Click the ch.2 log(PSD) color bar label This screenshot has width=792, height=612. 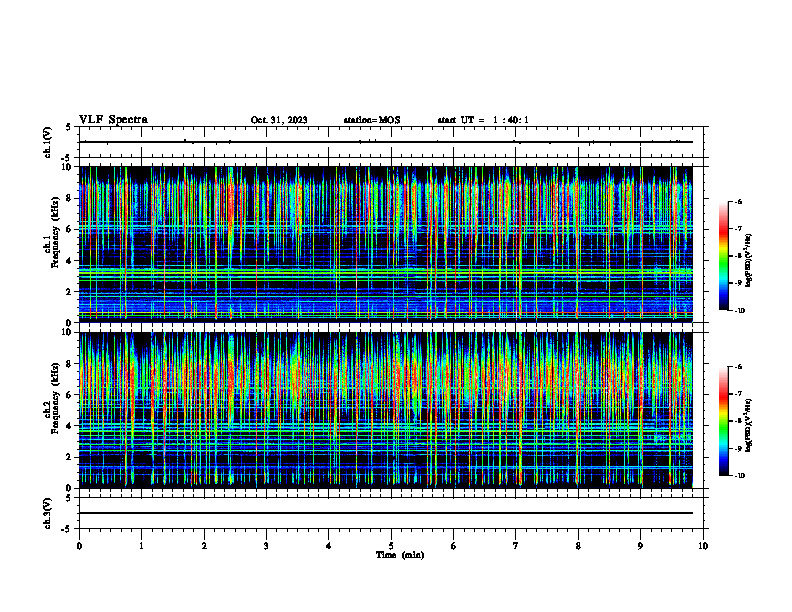748,425
